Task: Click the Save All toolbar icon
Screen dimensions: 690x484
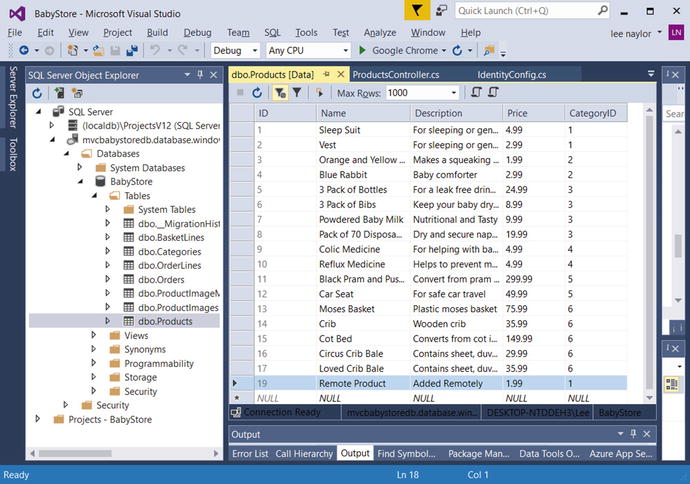Action: pyautogui.click(x=132, y=51)
